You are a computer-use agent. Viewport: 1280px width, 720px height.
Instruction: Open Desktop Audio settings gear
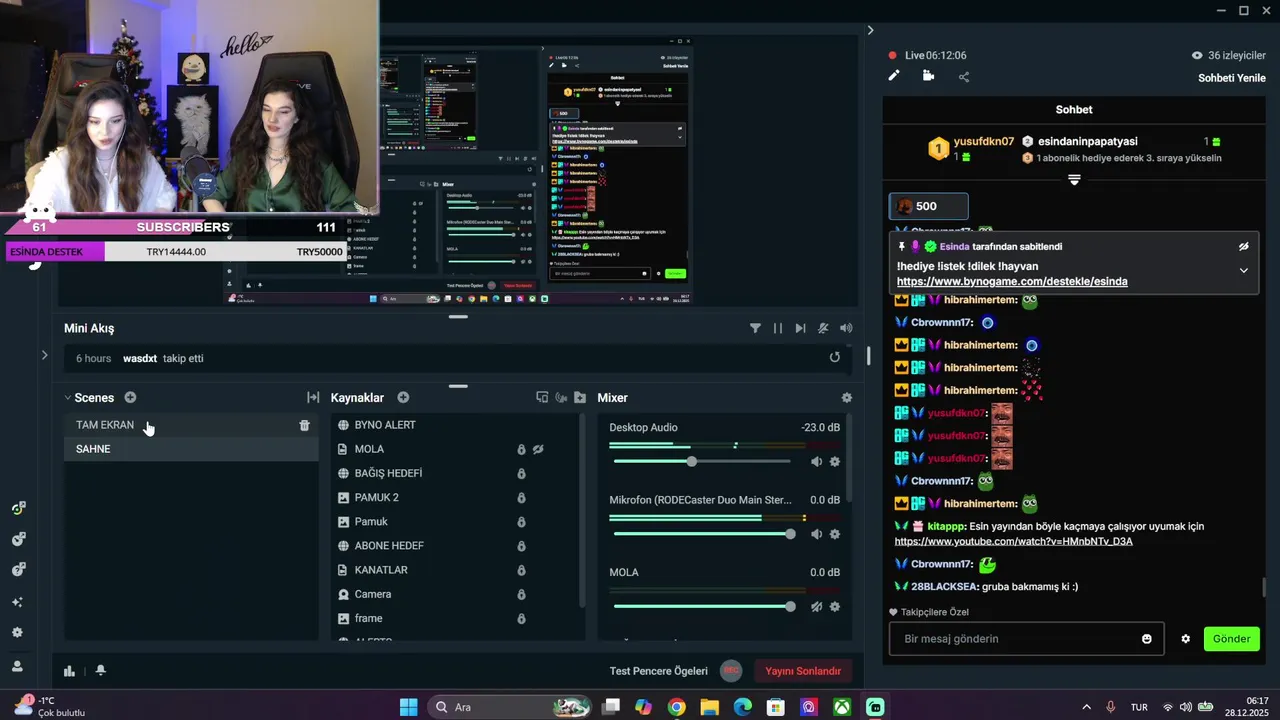(835, 462)
